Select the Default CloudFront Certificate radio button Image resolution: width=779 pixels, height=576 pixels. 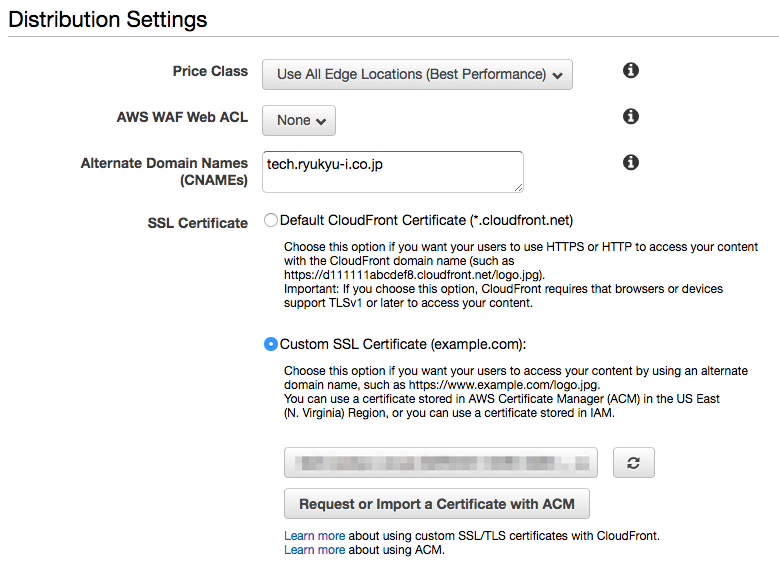tap(271, 220)
